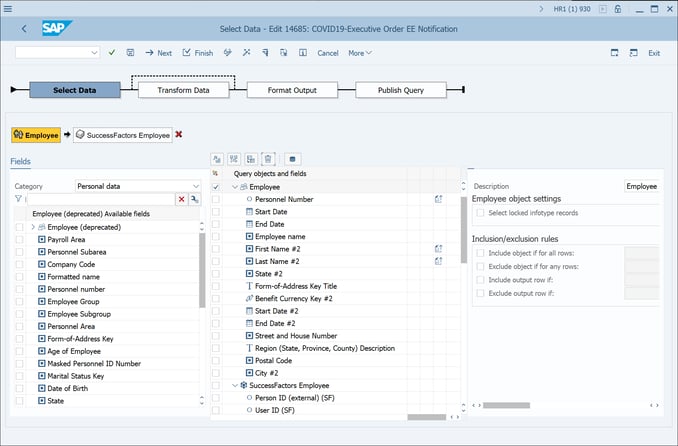Viewport: 678px width, 446px height.
Task: Check Exclude object if for any rows
Action: coord(480,266)
